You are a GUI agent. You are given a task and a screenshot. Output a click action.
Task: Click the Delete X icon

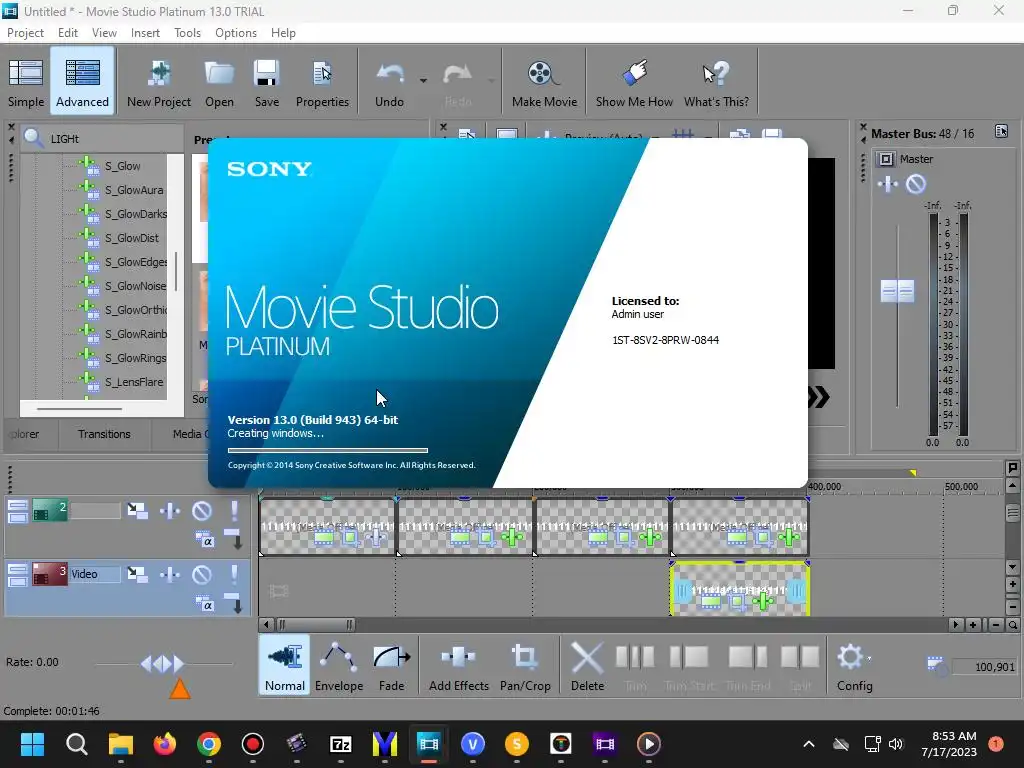[x=587, y=658]
